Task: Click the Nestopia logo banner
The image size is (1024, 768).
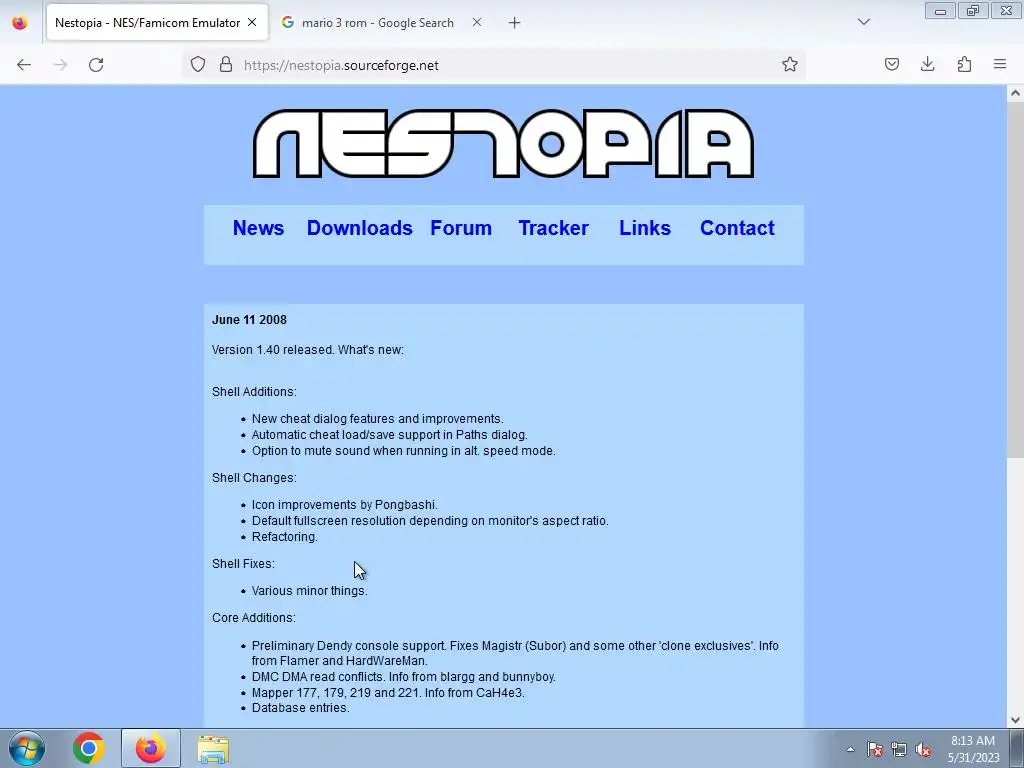Action: (x=504, y=144)
